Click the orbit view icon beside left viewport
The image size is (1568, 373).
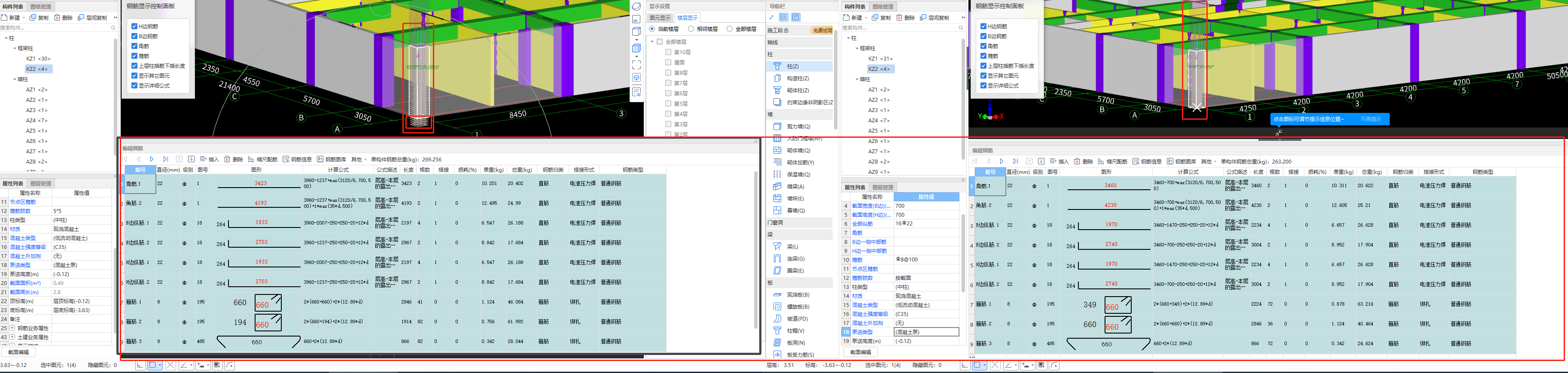tap(636, 7)
